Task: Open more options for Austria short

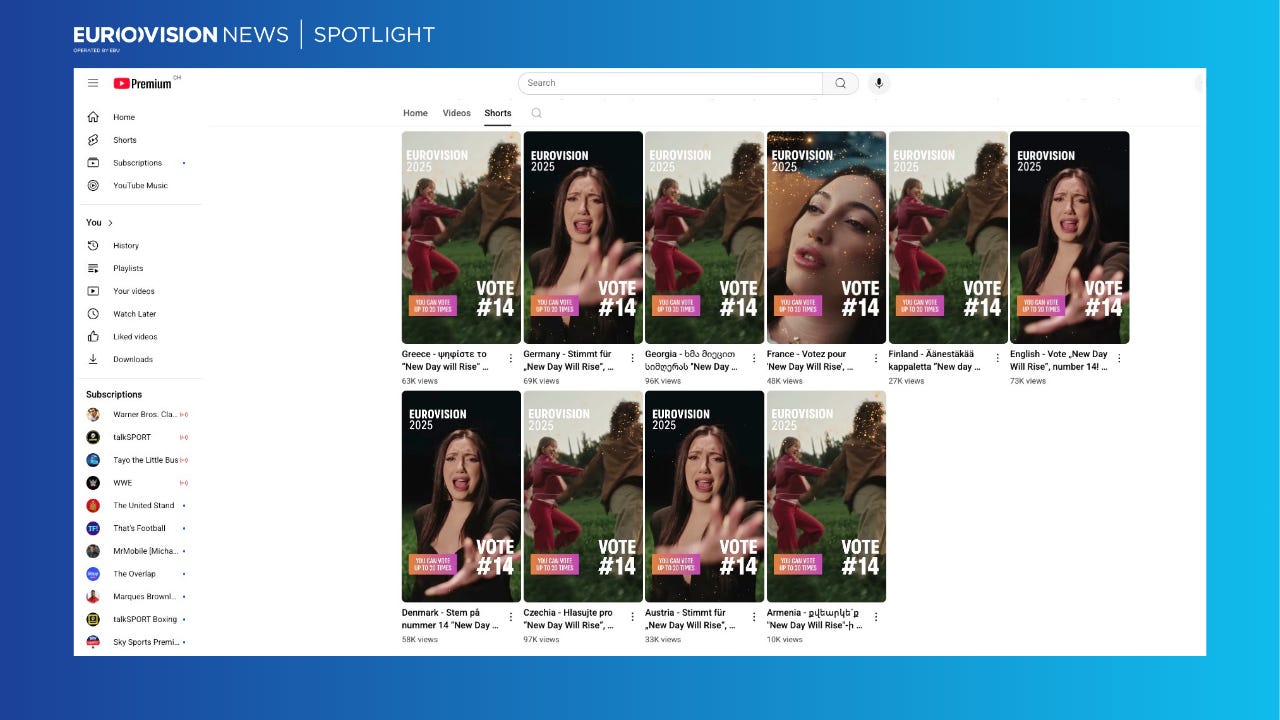Action: point(754,617)
